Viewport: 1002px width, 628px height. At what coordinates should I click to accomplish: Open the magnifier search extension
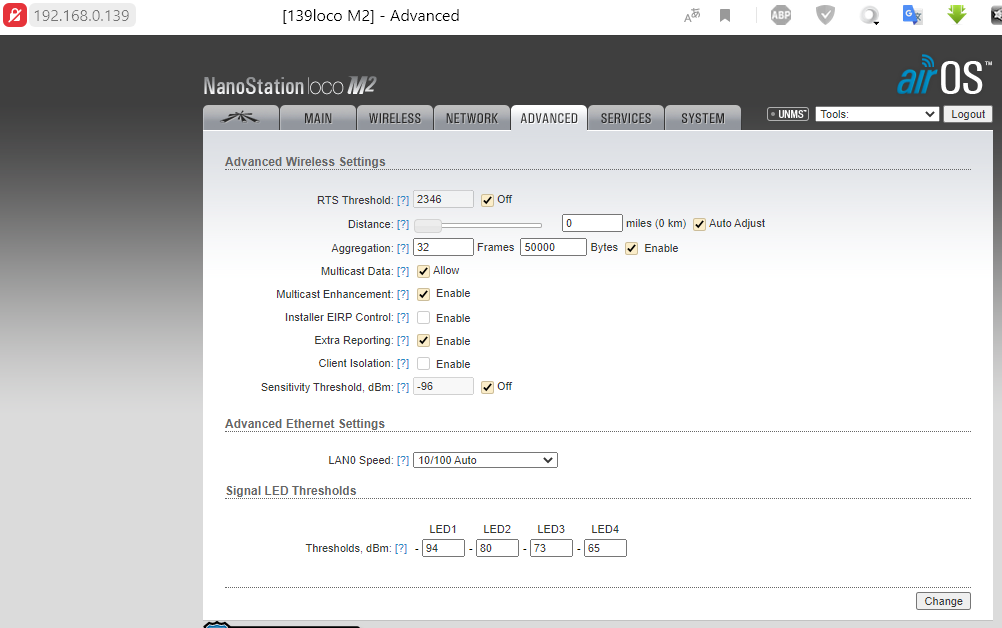[869, 15]
